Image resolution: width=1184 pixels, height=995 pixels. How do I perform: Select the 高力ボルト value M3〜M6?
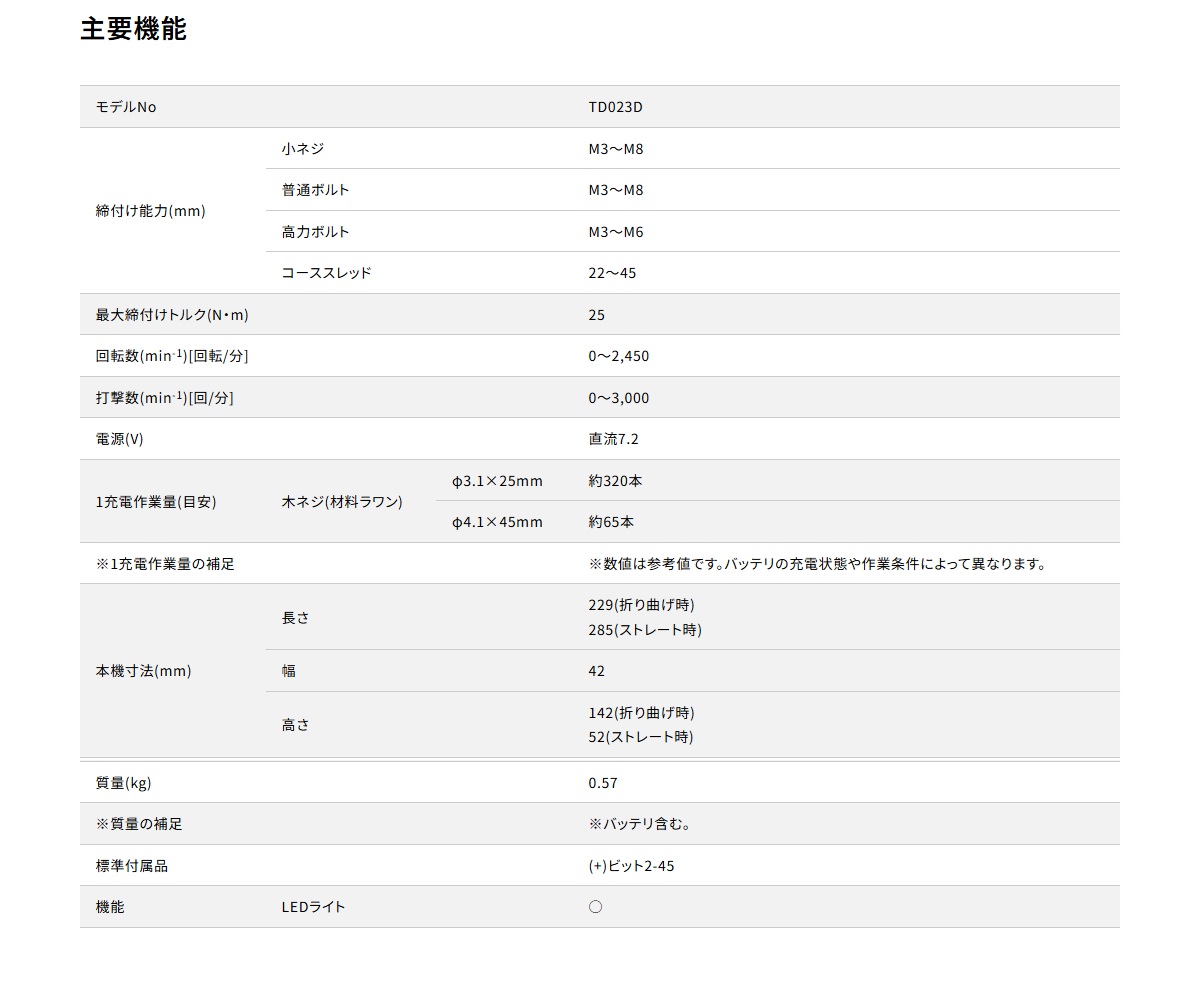tap(615, 232)
